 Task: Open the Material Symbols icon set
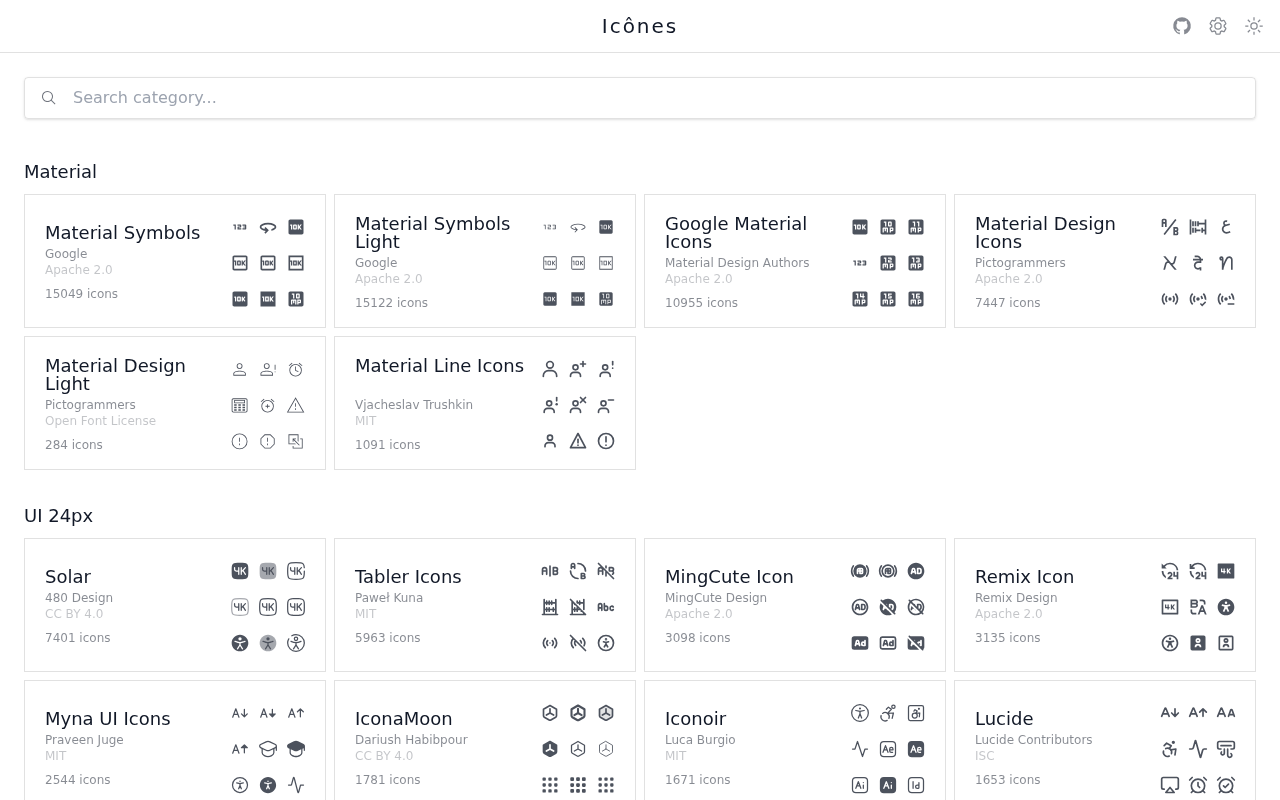coord(122,232)
